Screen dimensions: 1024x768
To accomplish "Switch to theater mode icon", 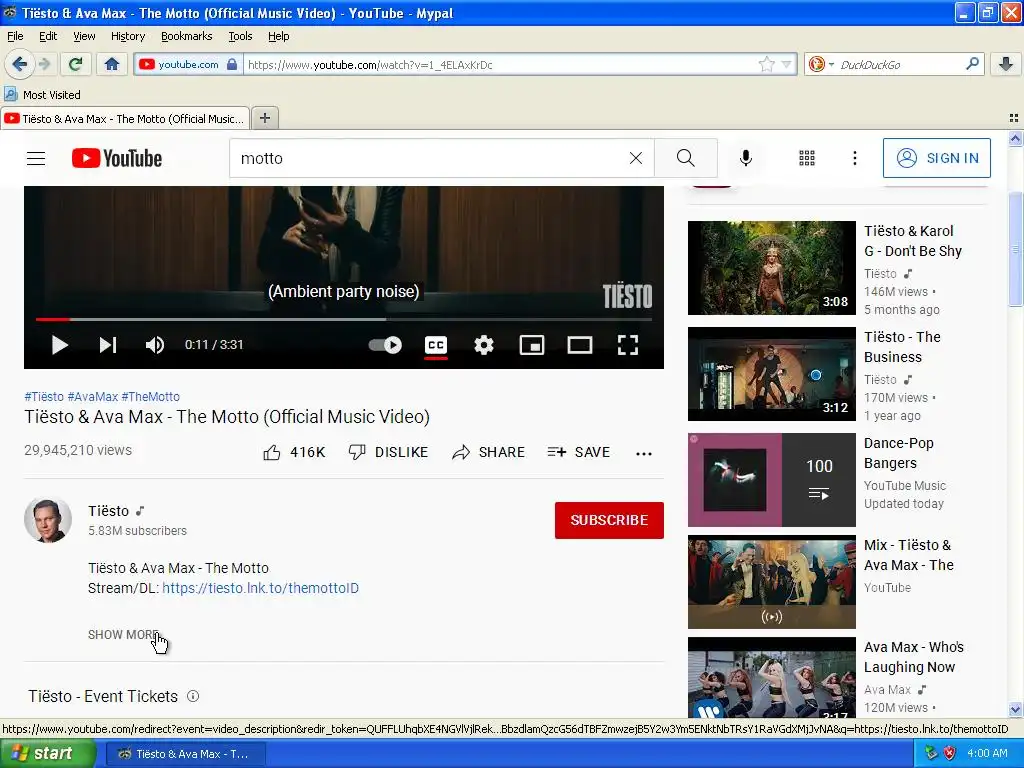I will [580, 345].
